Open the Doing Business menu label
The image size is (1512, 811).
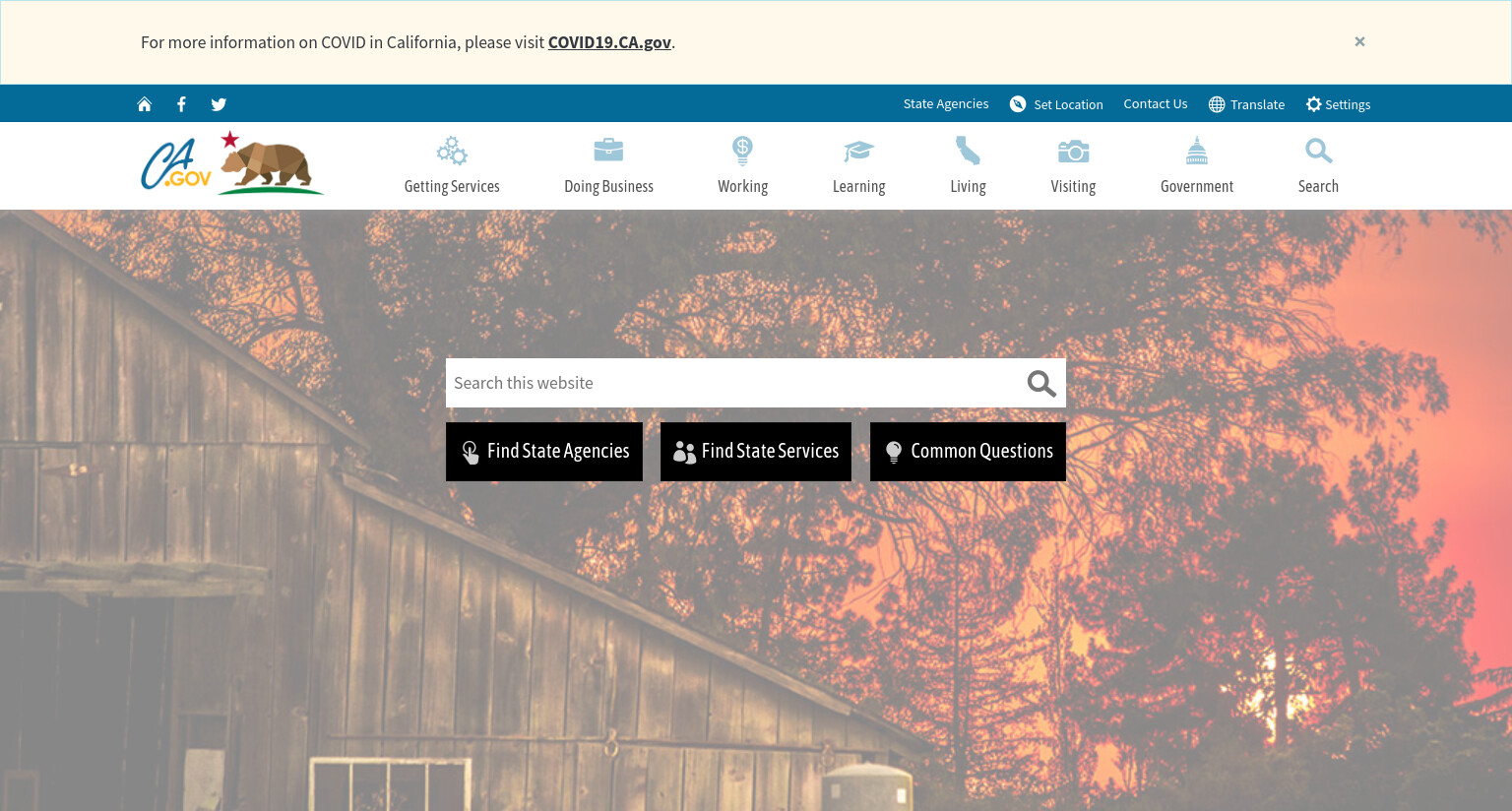pos(608,186)
